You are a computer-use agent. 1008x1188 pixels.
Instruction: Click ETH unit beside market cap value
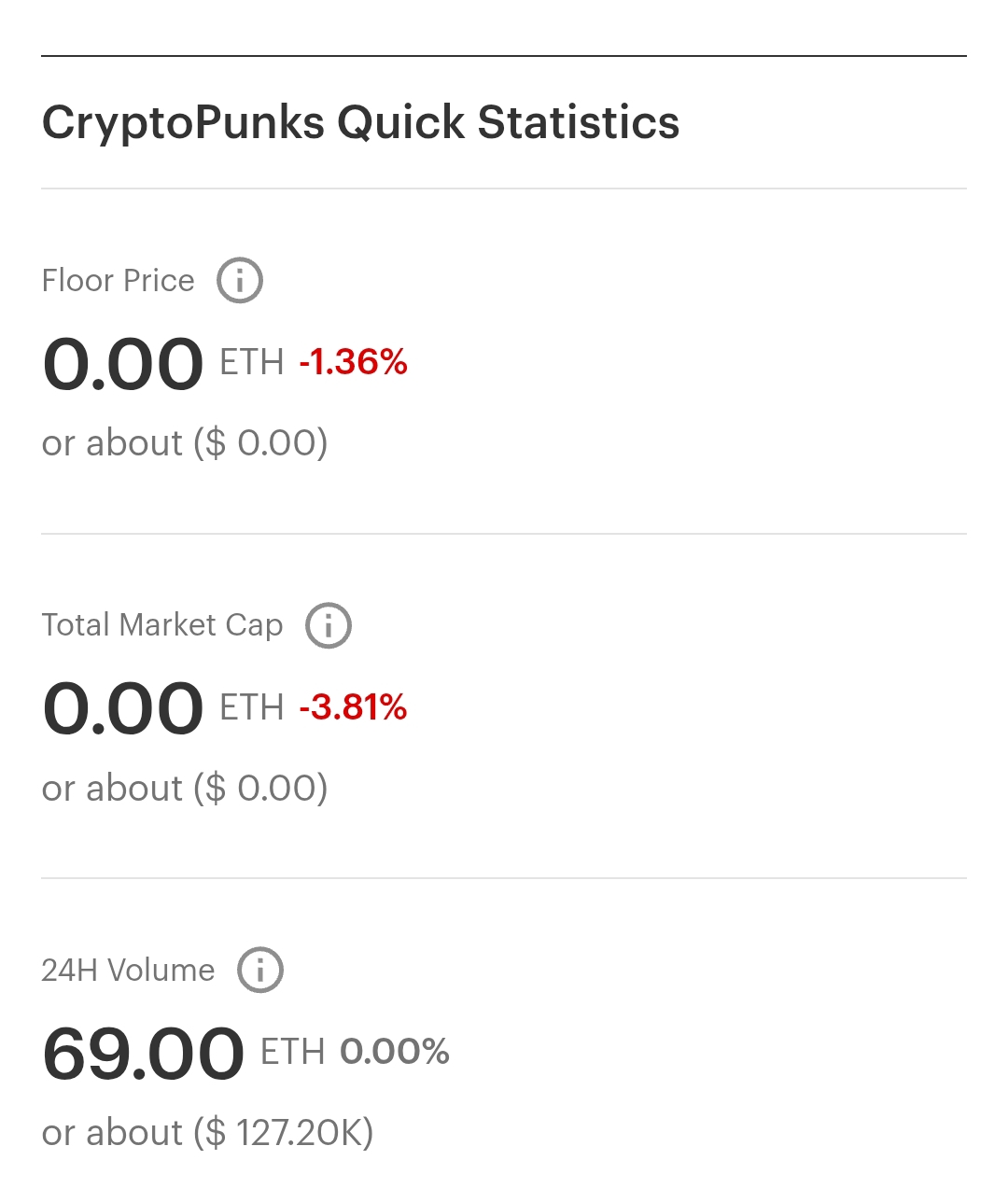252,707
